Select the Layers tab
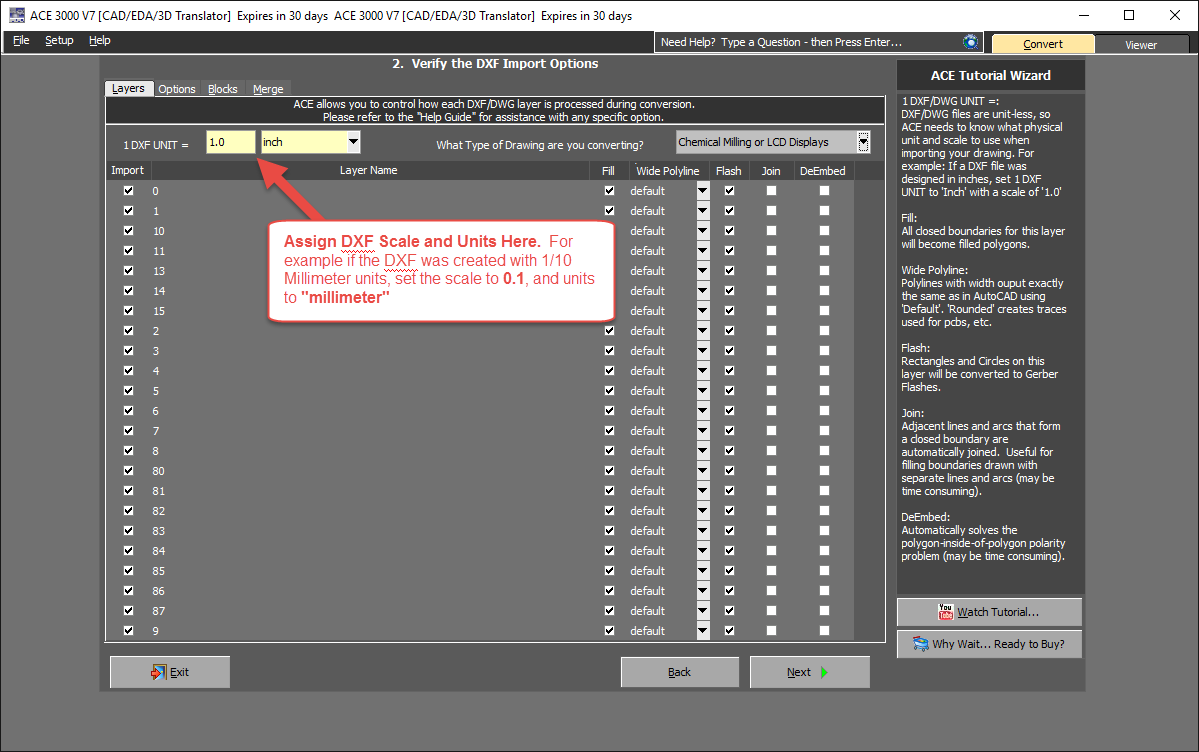This screenshot has height=752, width=1199. pos(128,89)
